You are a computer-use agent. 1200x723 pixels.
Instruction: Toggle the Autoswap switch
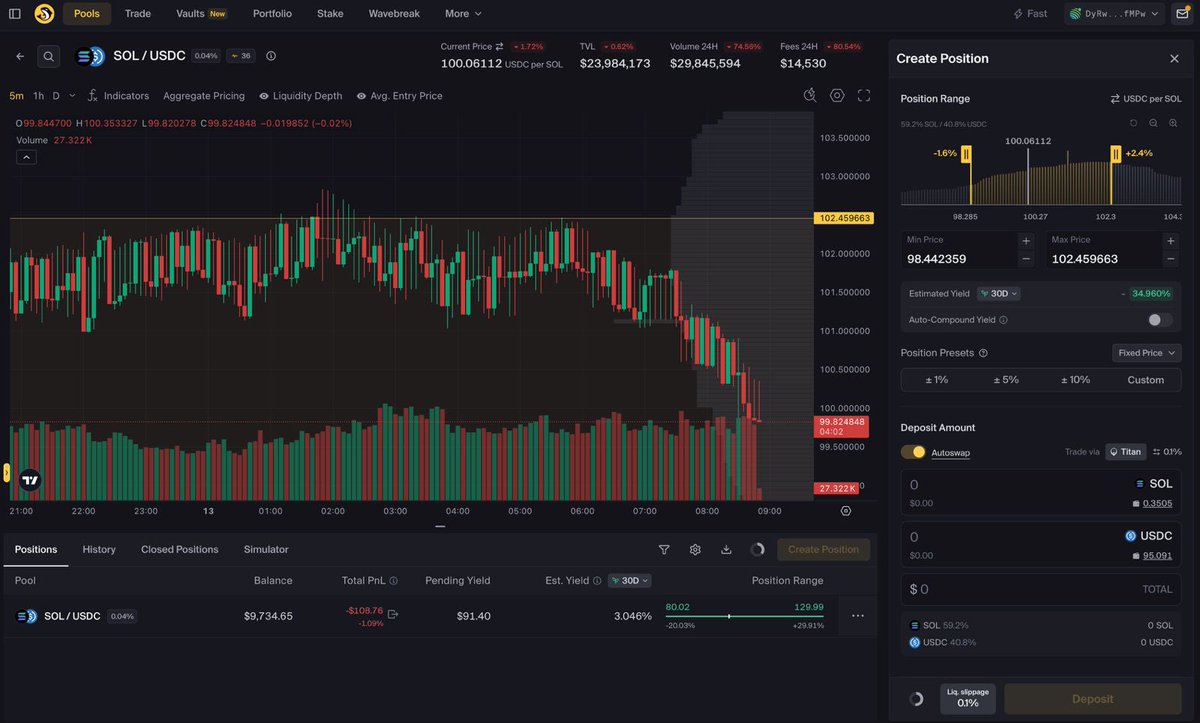[913, 452]
